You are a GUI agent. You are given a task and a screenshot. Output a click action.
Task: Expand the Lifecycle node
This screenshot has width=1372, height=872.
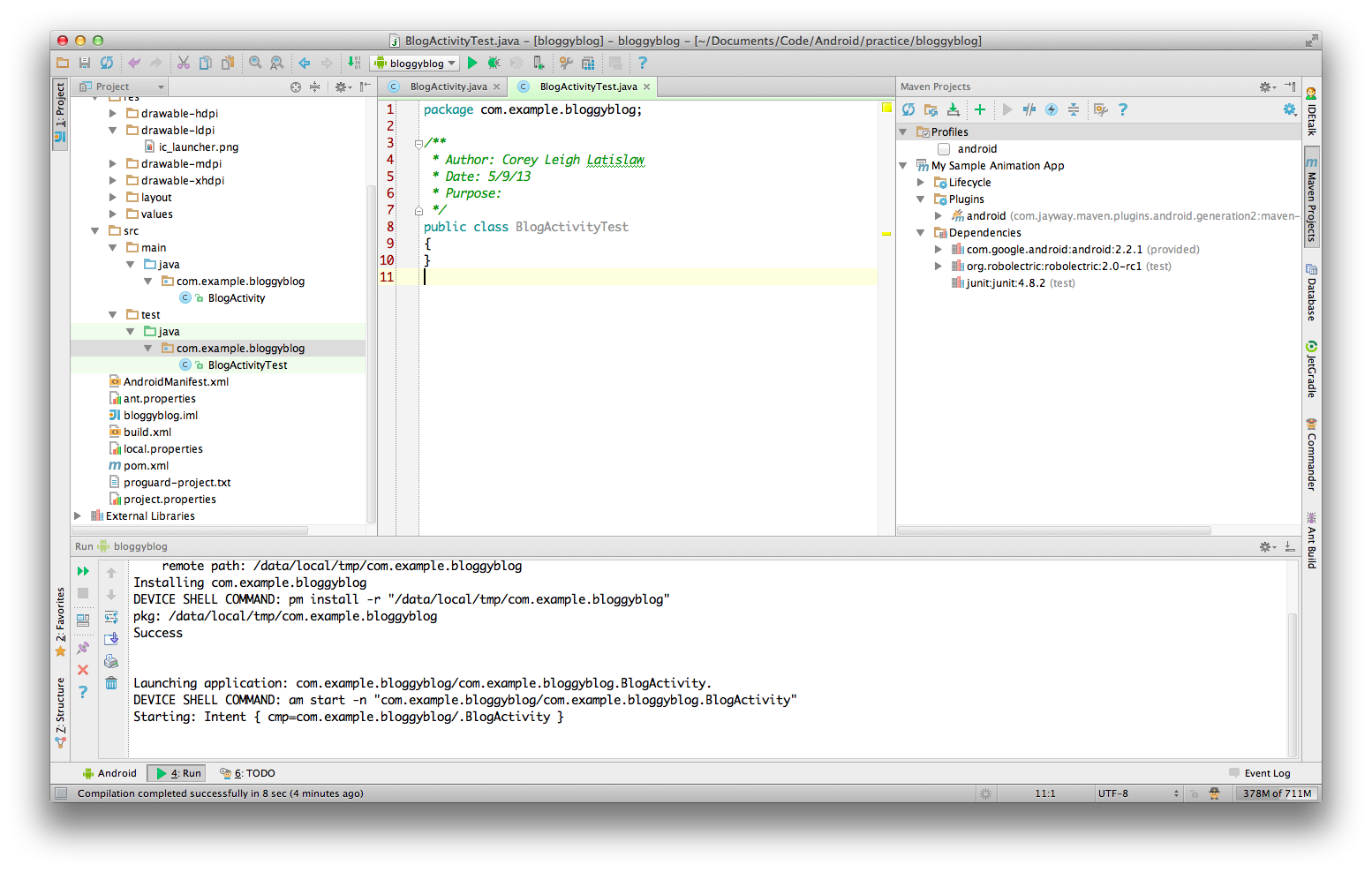(921, 182)
